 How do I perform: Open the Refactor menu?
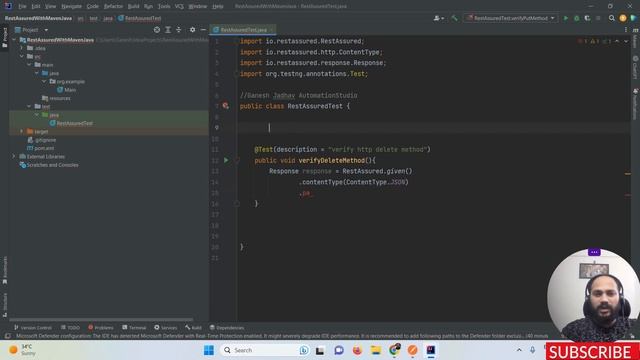113,7
